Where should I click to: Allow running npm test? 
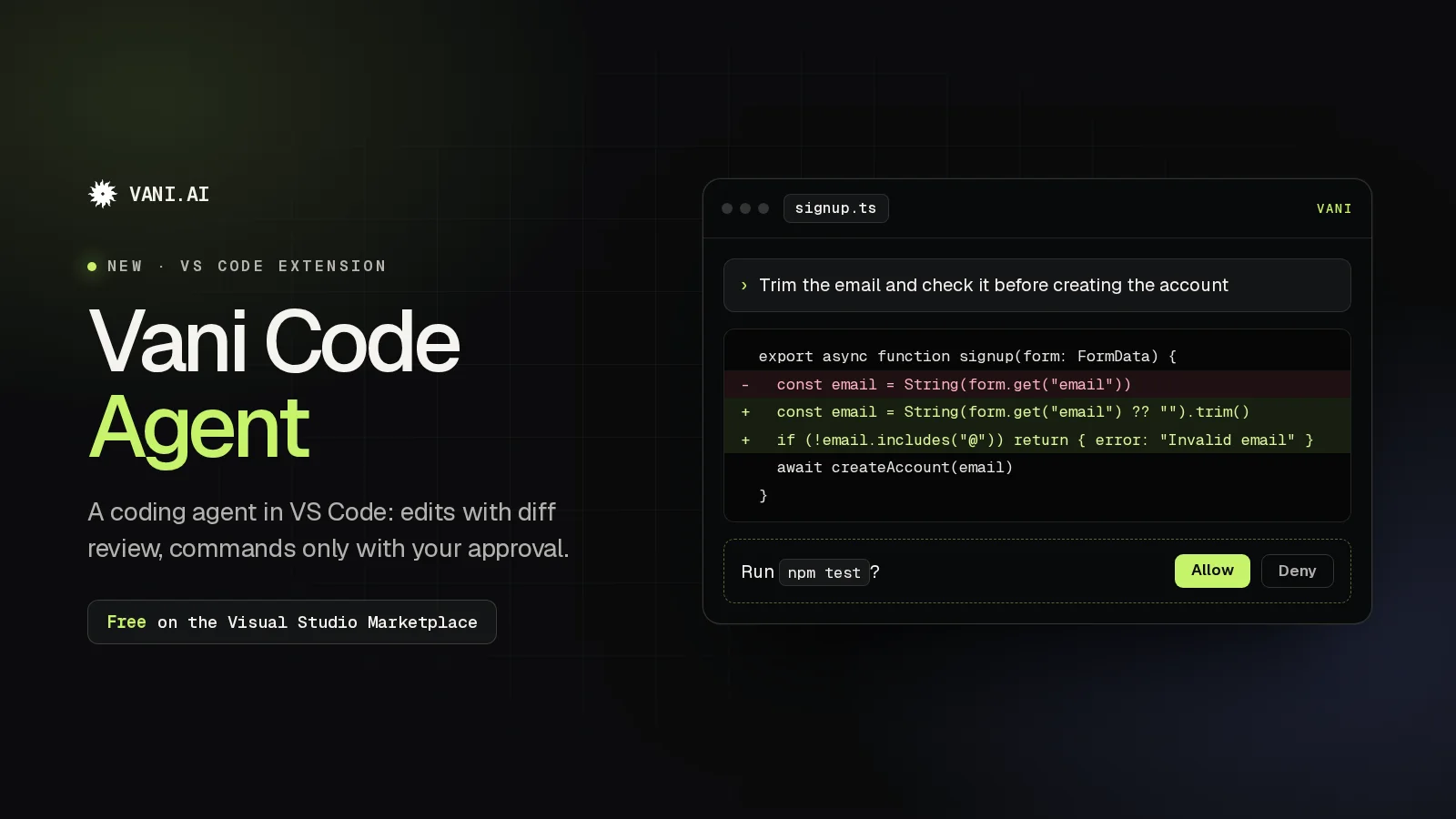[x=1212, y=571]
